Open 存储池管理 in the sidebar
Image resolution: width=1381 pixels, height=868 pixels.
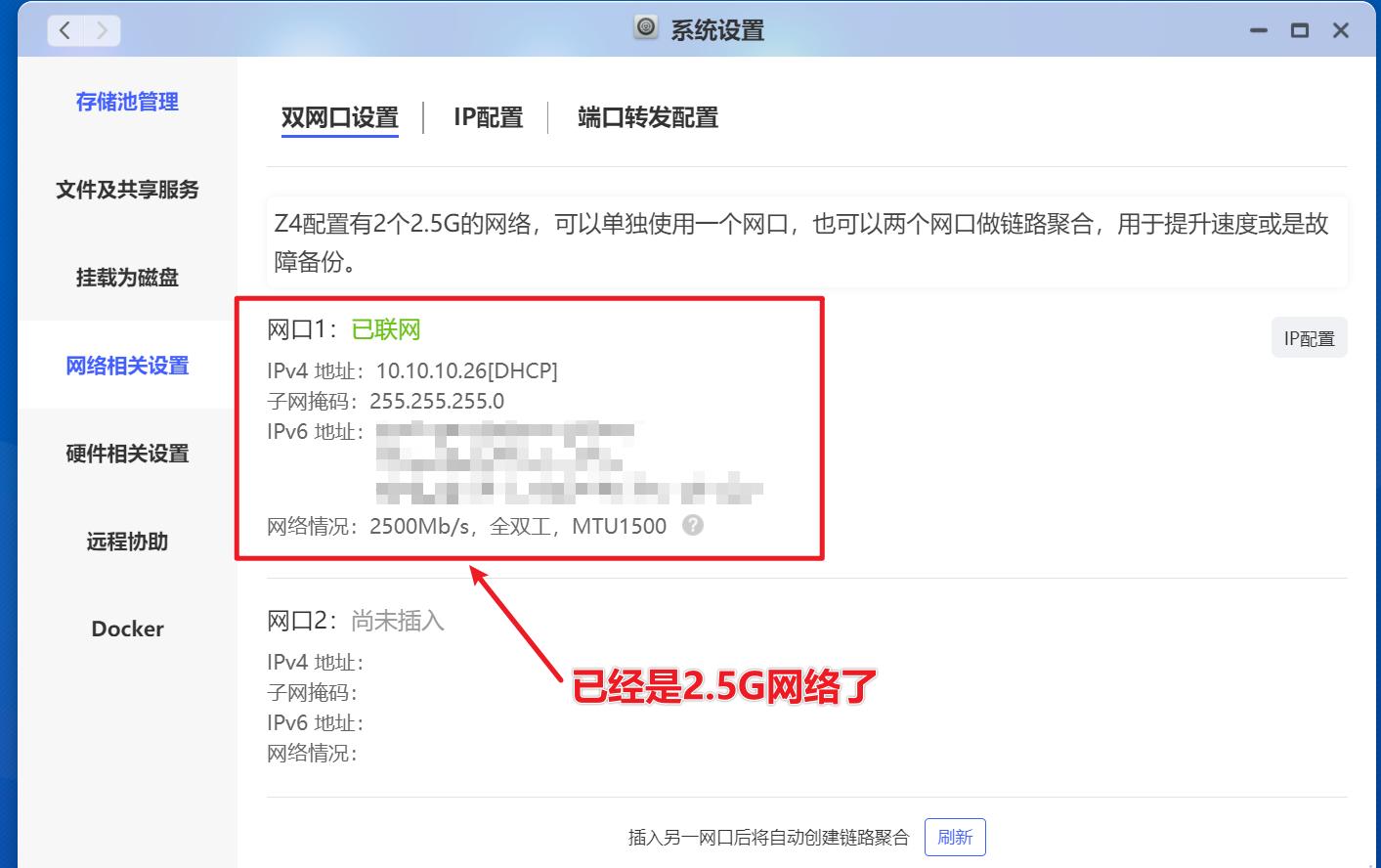(127, 102)
